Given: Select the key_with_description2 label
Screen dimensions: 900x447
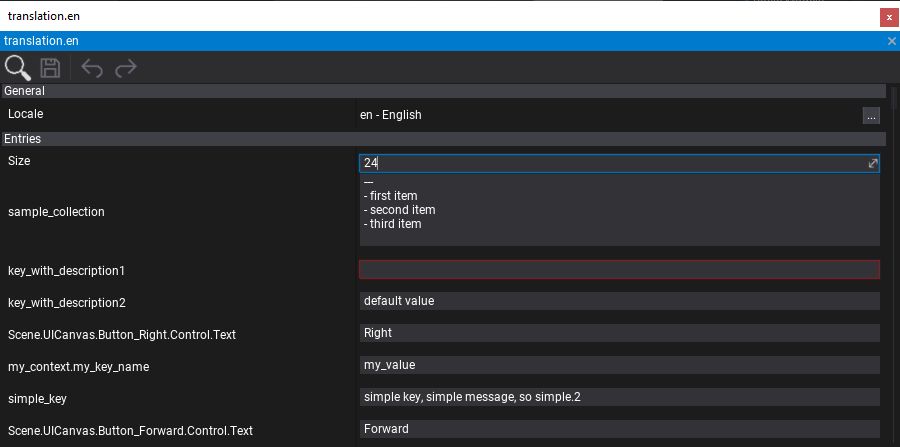Looking at the screenshot, I should (x=67, y=303).
